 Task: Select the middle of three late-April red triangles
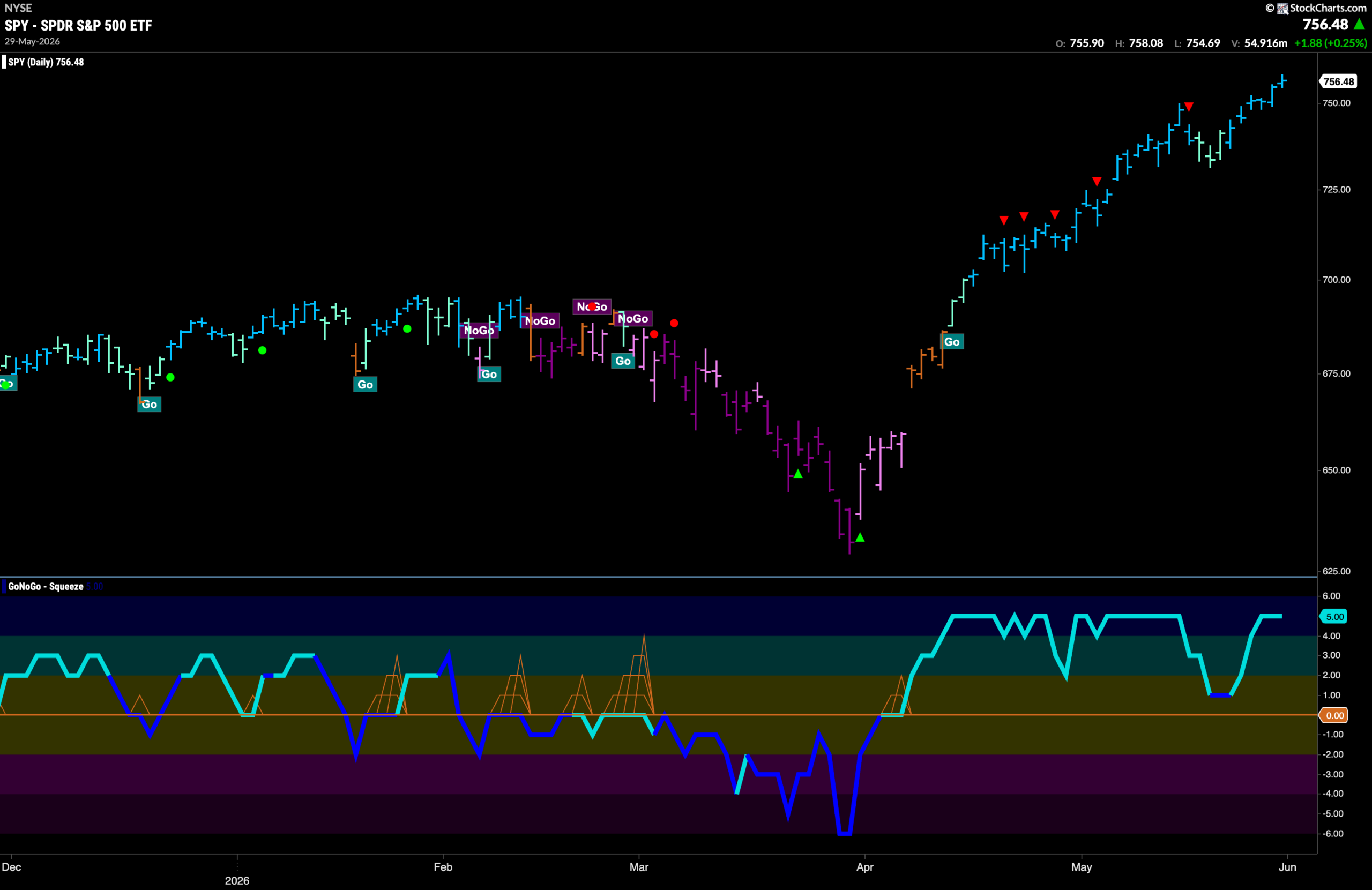click(x=1024, y=216)
